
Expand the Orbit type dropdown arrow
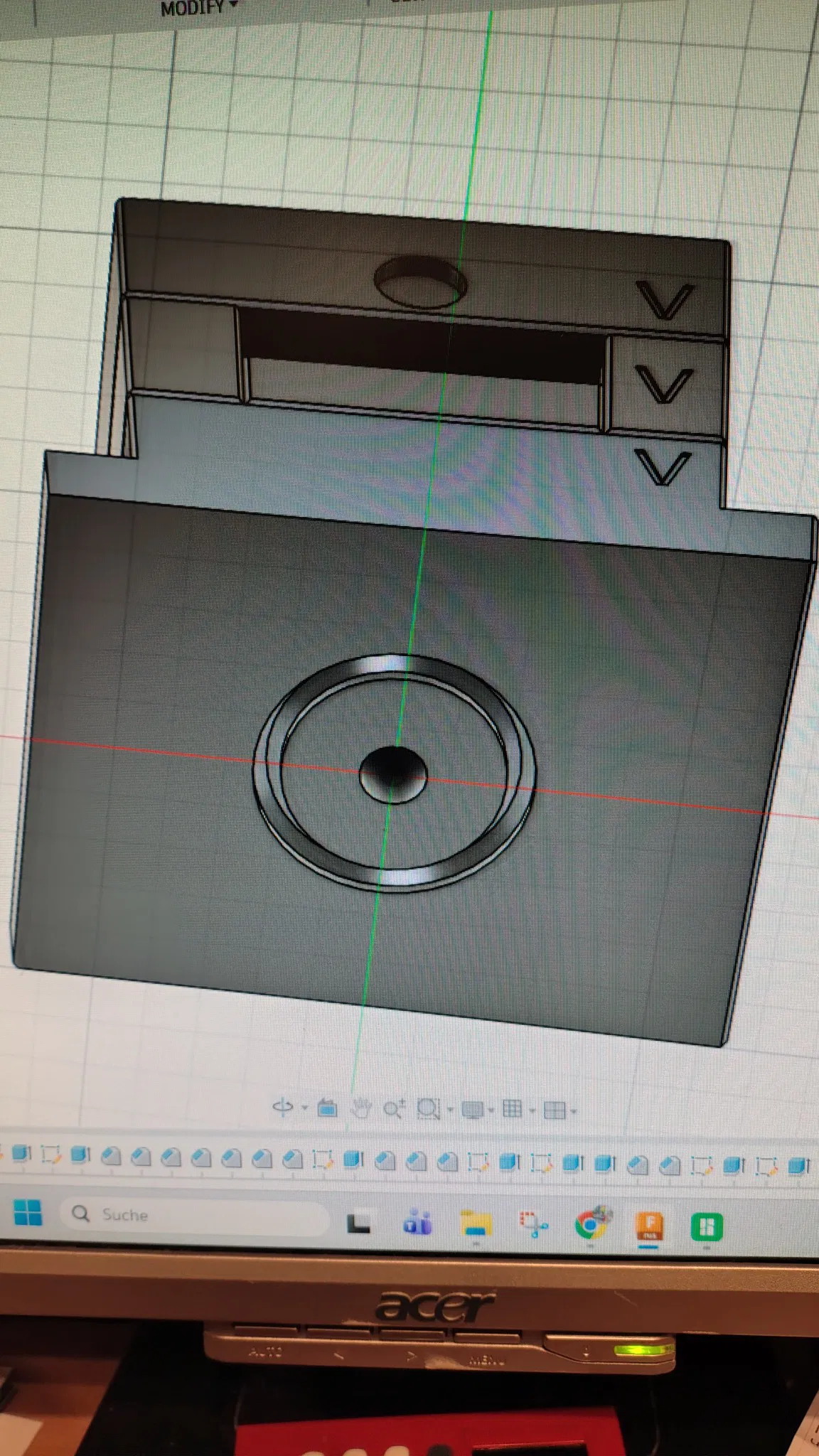click(304, 1108)
